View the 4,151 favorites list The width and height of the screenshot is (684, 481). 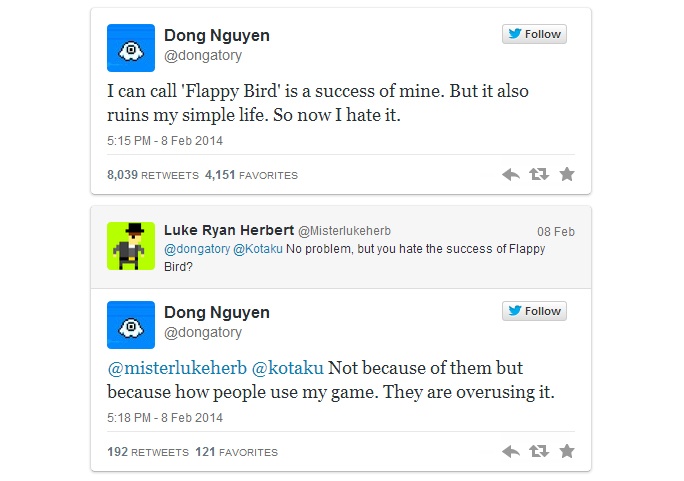251,175
